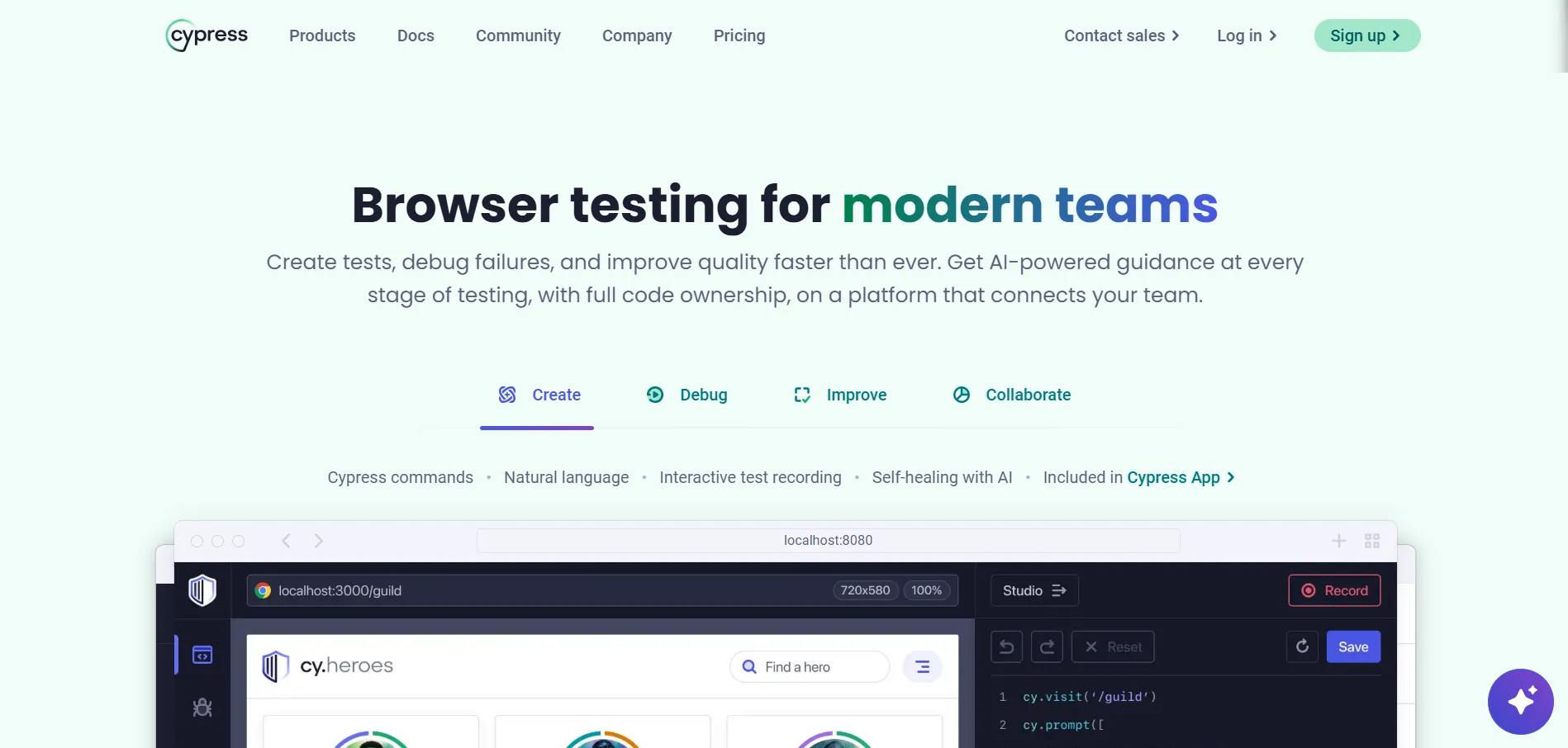The width and height of the screenshot is (1568, 748).
Task: Click the Log in link
Action: pos(1247,36)
